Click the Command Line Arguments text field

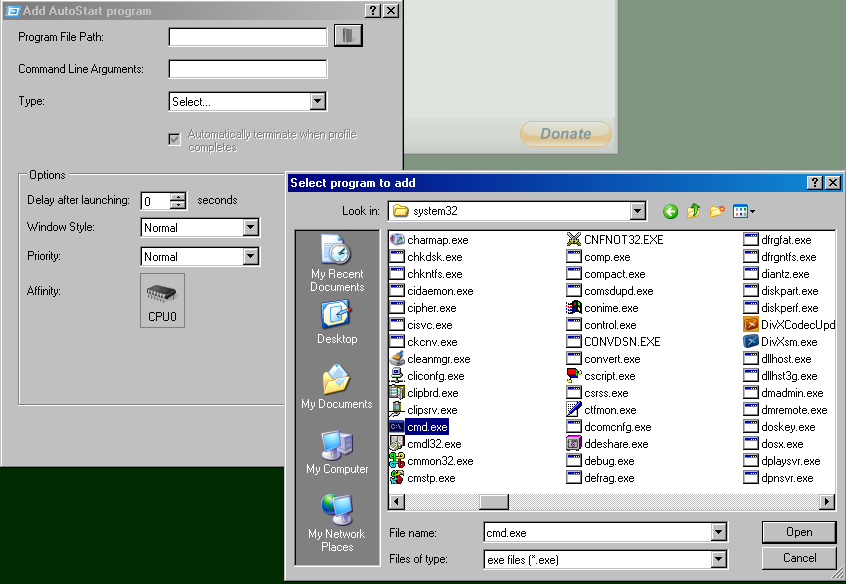point(247,69)
